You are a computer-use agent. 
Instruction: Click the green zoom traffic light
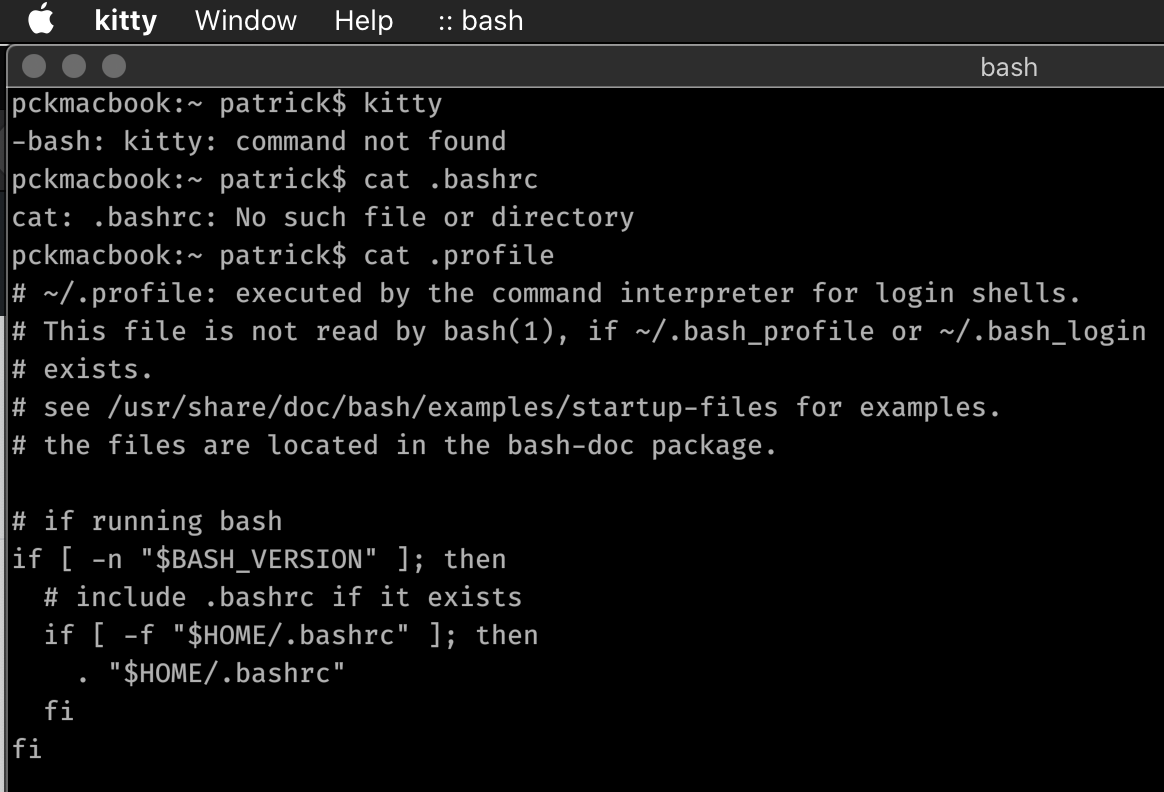pyautogui.click(x=113, y=67)
